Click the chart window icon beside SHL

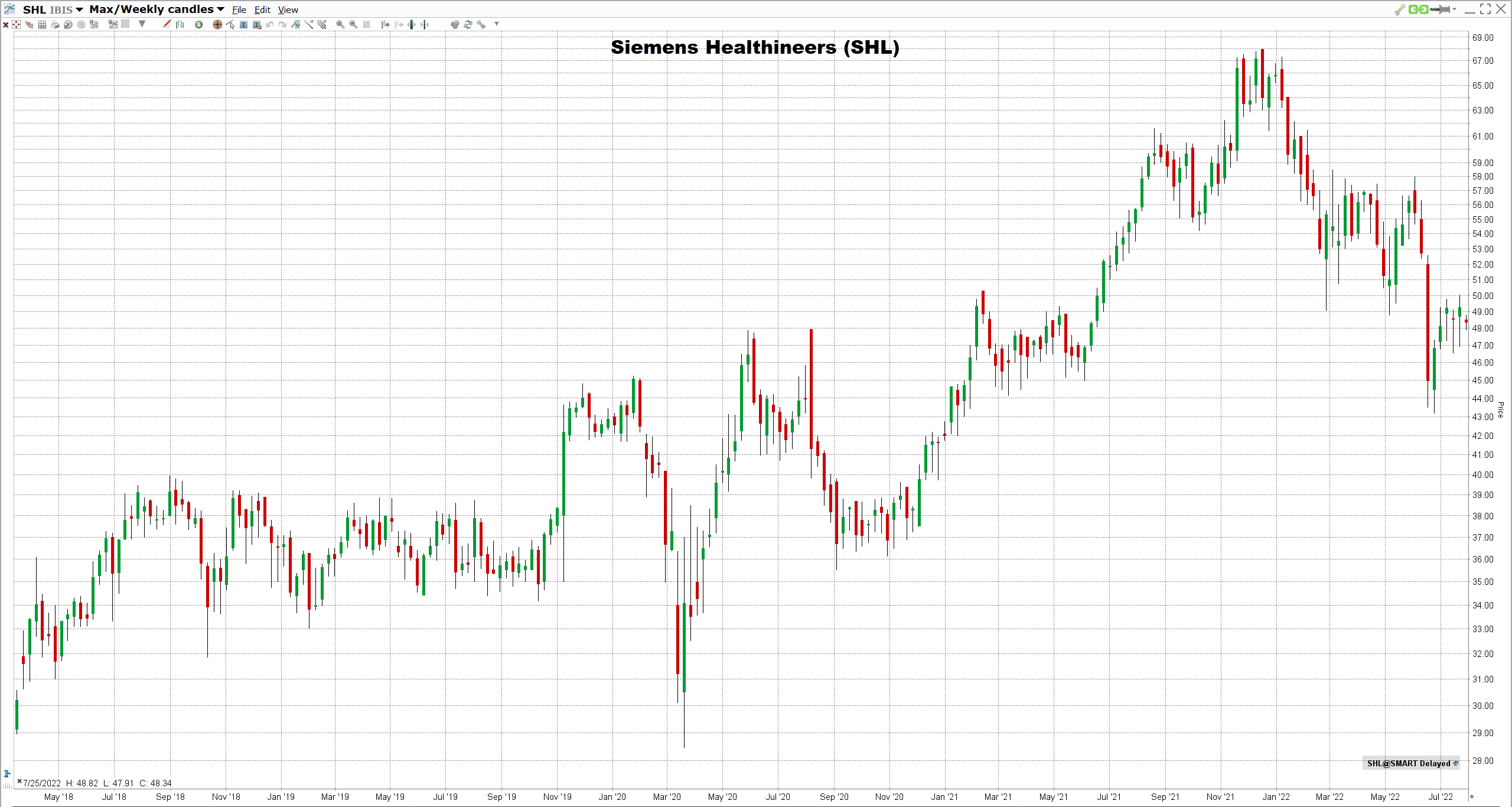click(9, 9)
